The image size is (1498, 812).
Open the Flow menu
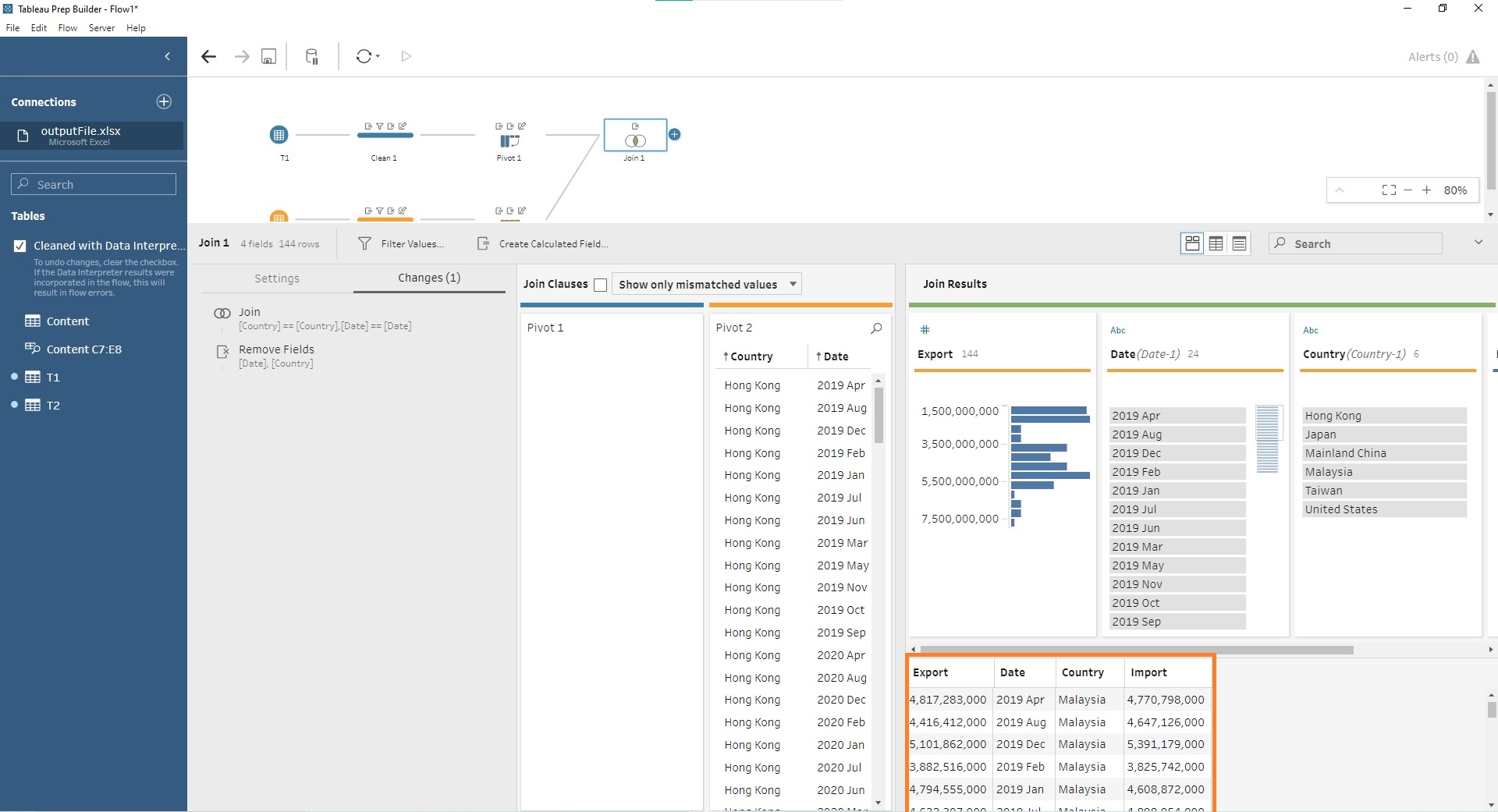coord(68,28)
